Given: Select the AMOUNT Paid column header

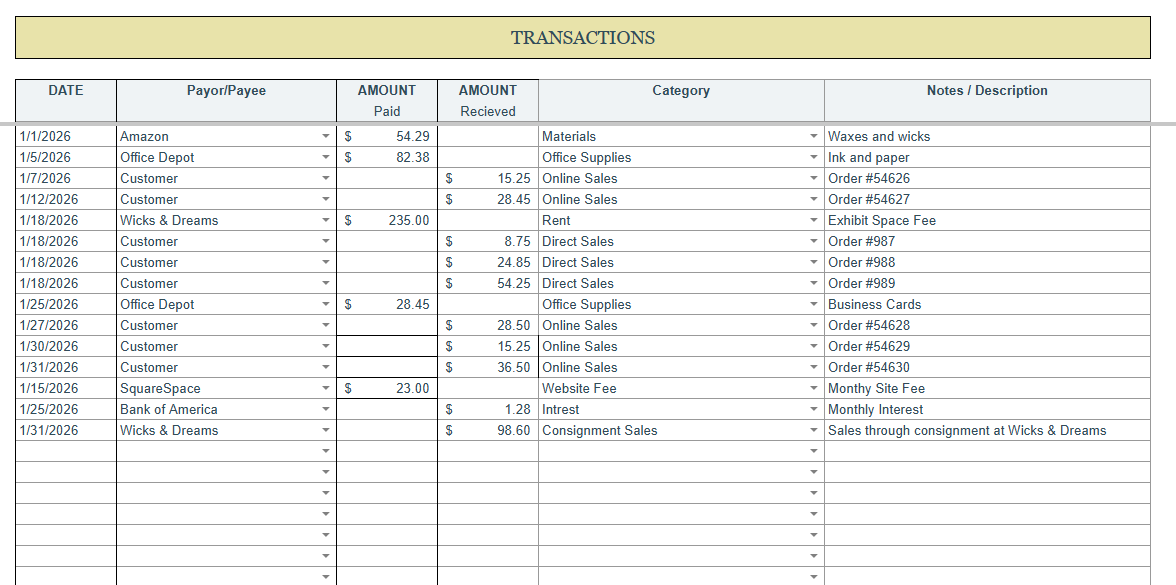Looking at the screenshot, I should [x=387, y=99].
